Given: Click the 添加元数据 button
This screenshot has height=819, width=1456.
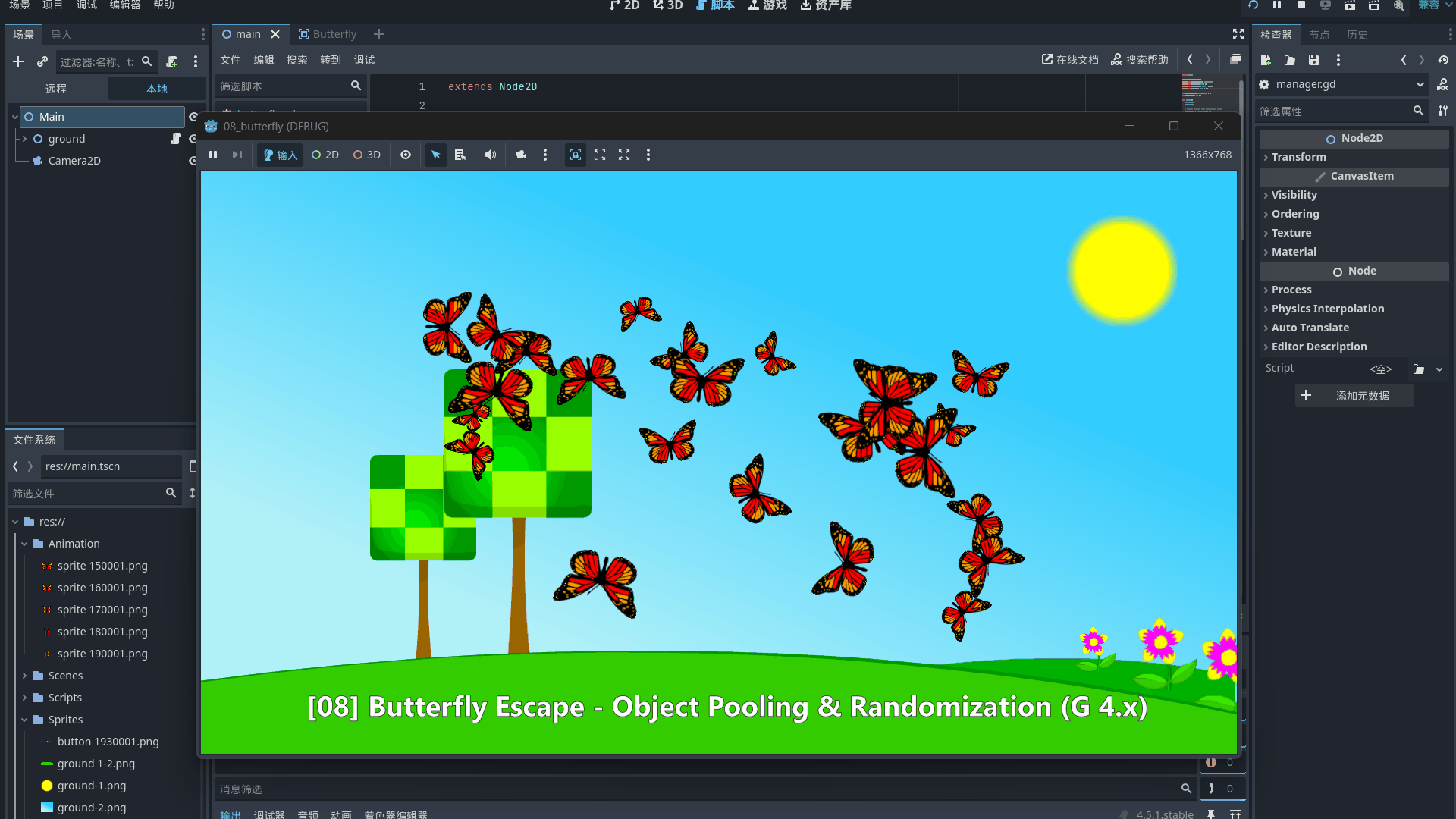Looking at the screenshot, I should click(x=1354, y=396).
